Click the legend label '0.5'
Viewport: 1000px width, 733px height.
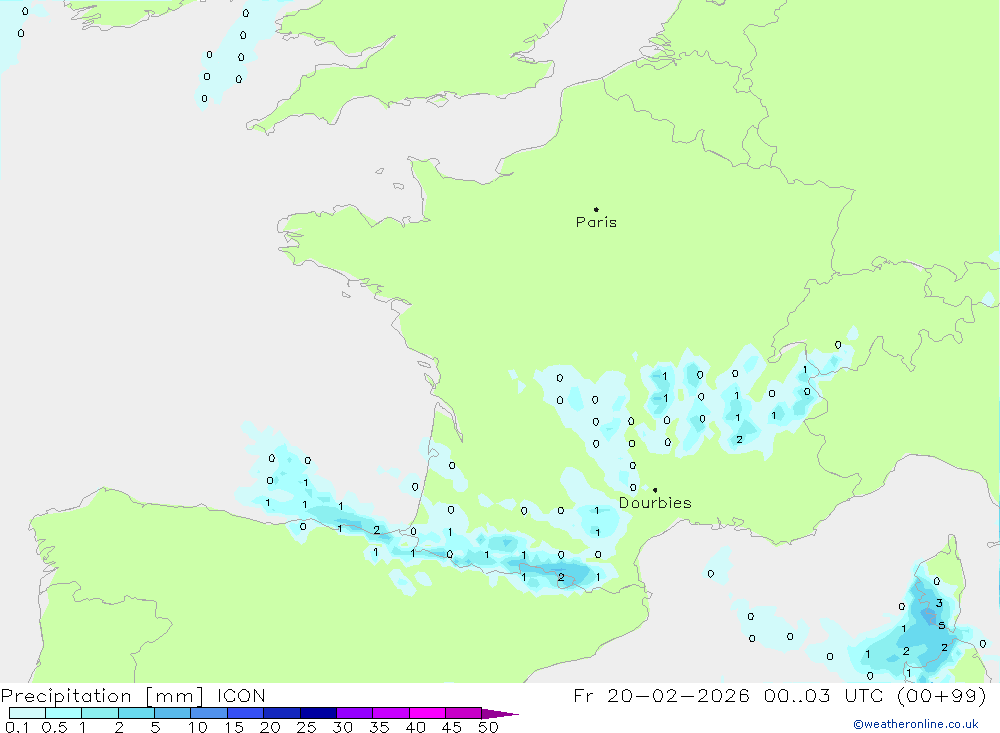click(x=54, y=727)
